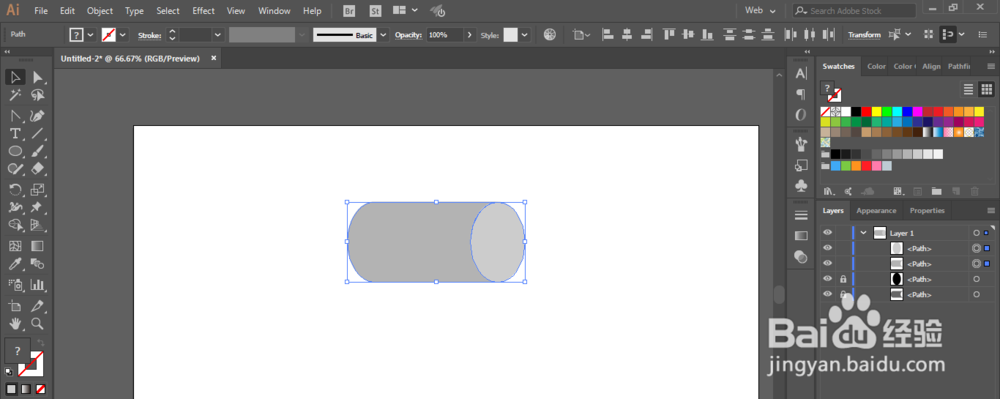Select the Mesh tool
This screenshot has width=1000, height=399.
point(15,246)
